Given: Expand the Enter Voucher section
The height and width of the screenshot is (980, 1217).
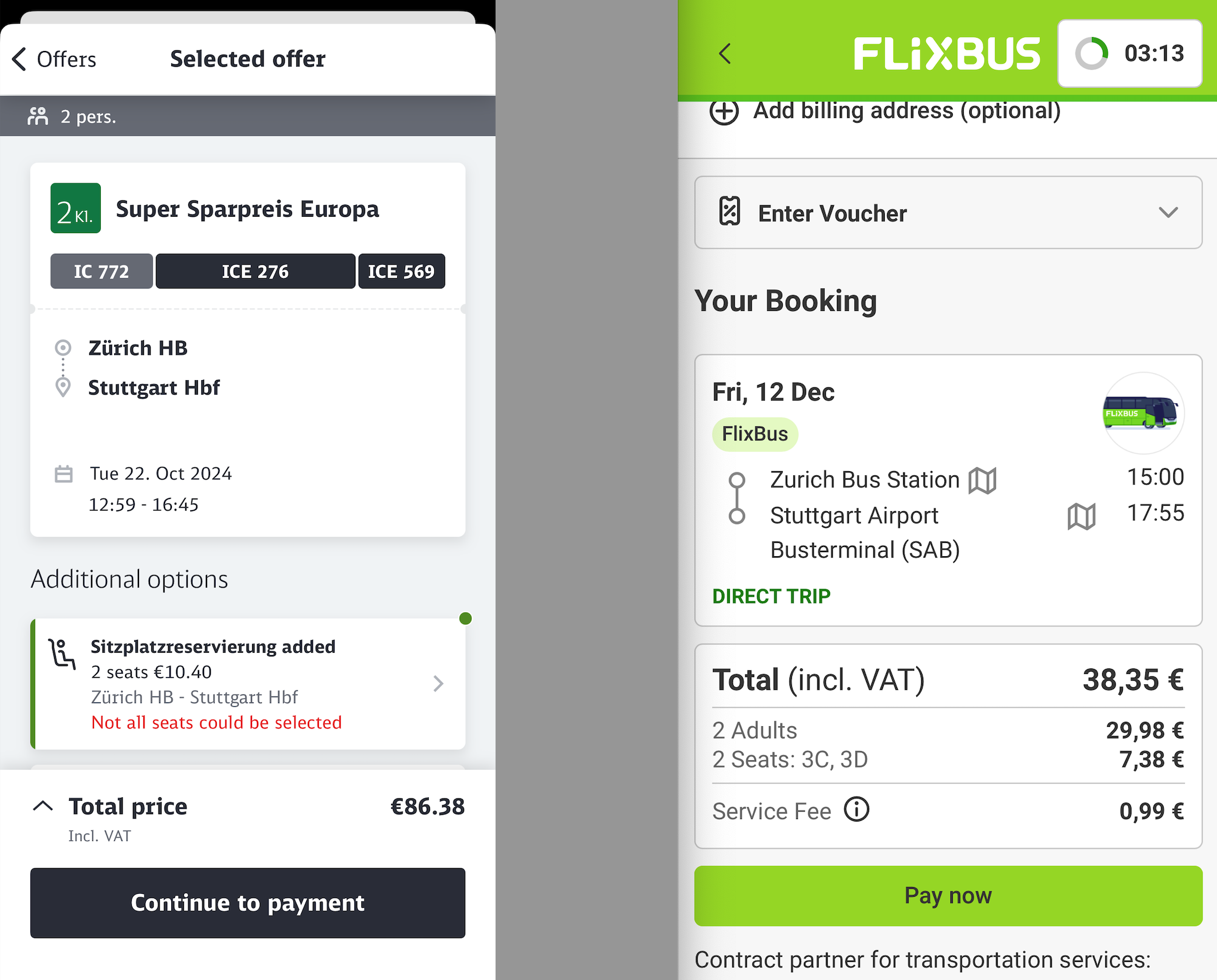Looking at the screenshot, I should pyautogui.click(x=1168, y=213).
